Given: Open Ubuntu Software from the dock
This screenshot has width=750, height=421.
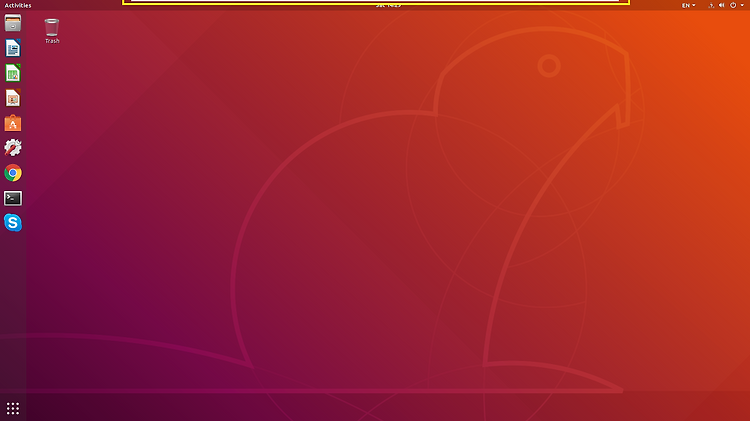Looking at the screenshot, I should click(x=13, y=123).
